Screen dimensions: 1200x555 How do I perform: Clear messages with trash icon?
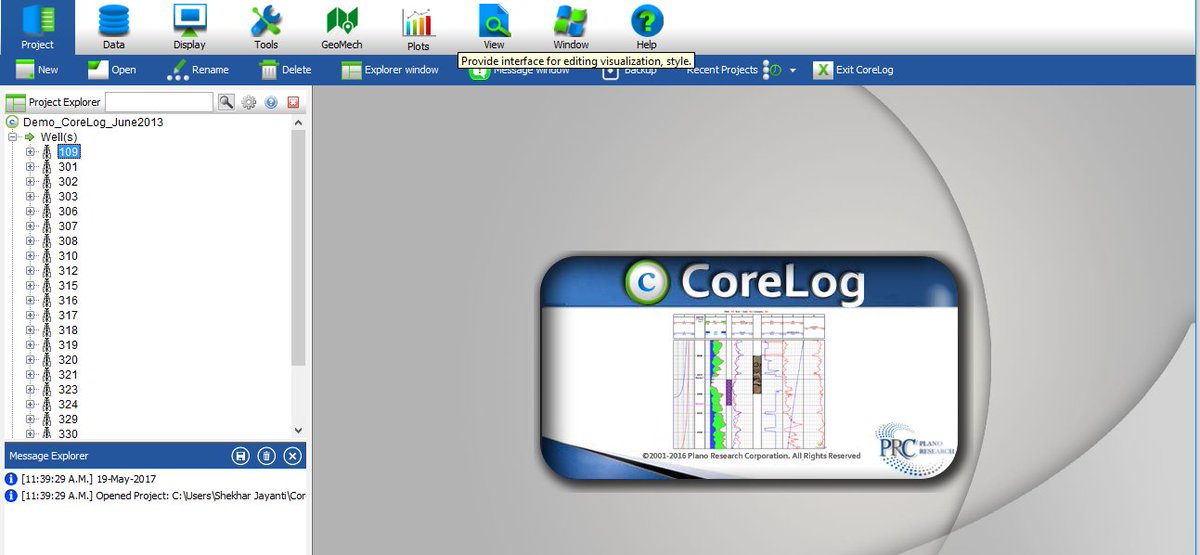click(x=266, y=456)
